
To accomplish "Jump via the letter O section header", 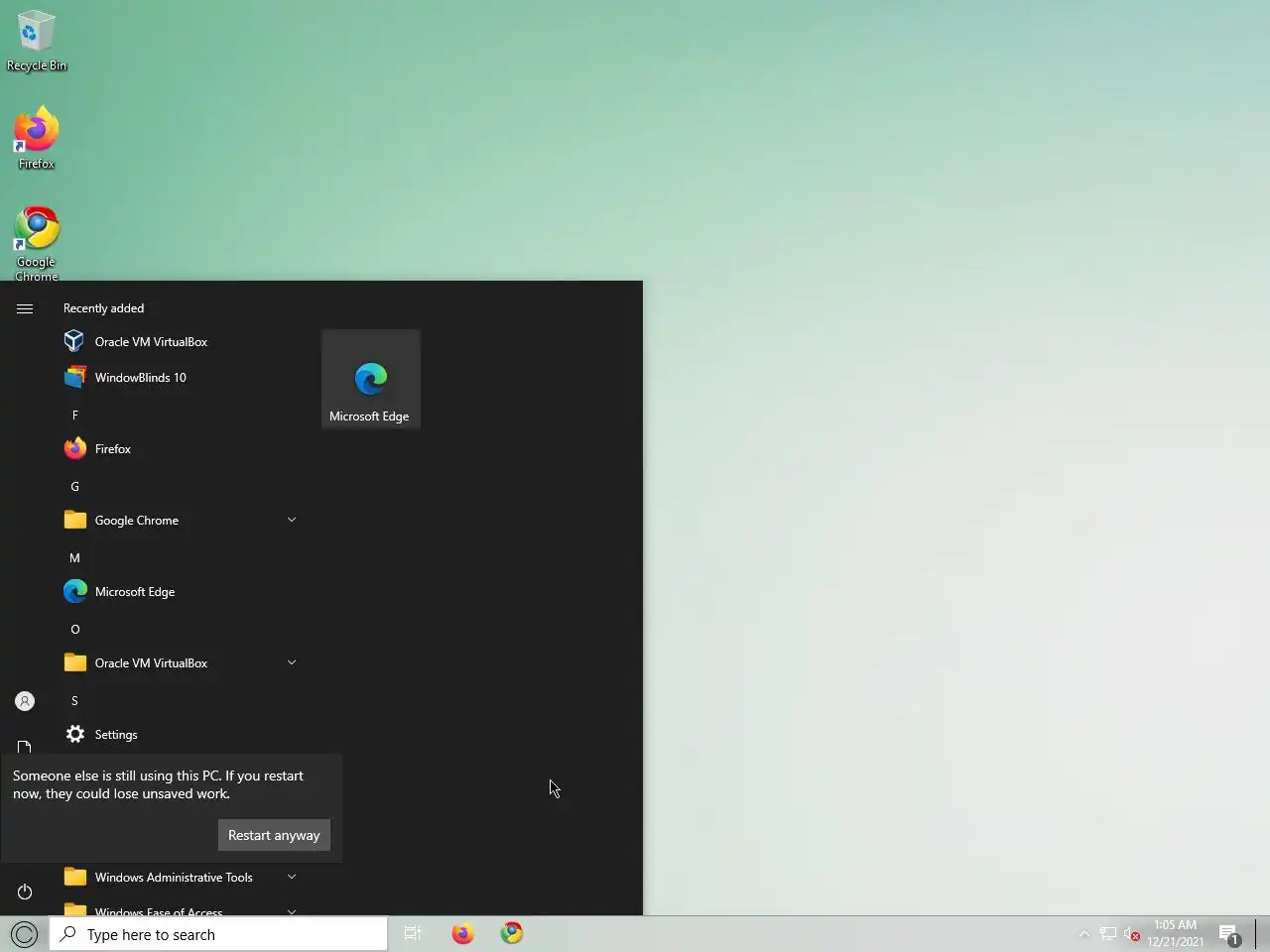I will click(x=74, y=629).
